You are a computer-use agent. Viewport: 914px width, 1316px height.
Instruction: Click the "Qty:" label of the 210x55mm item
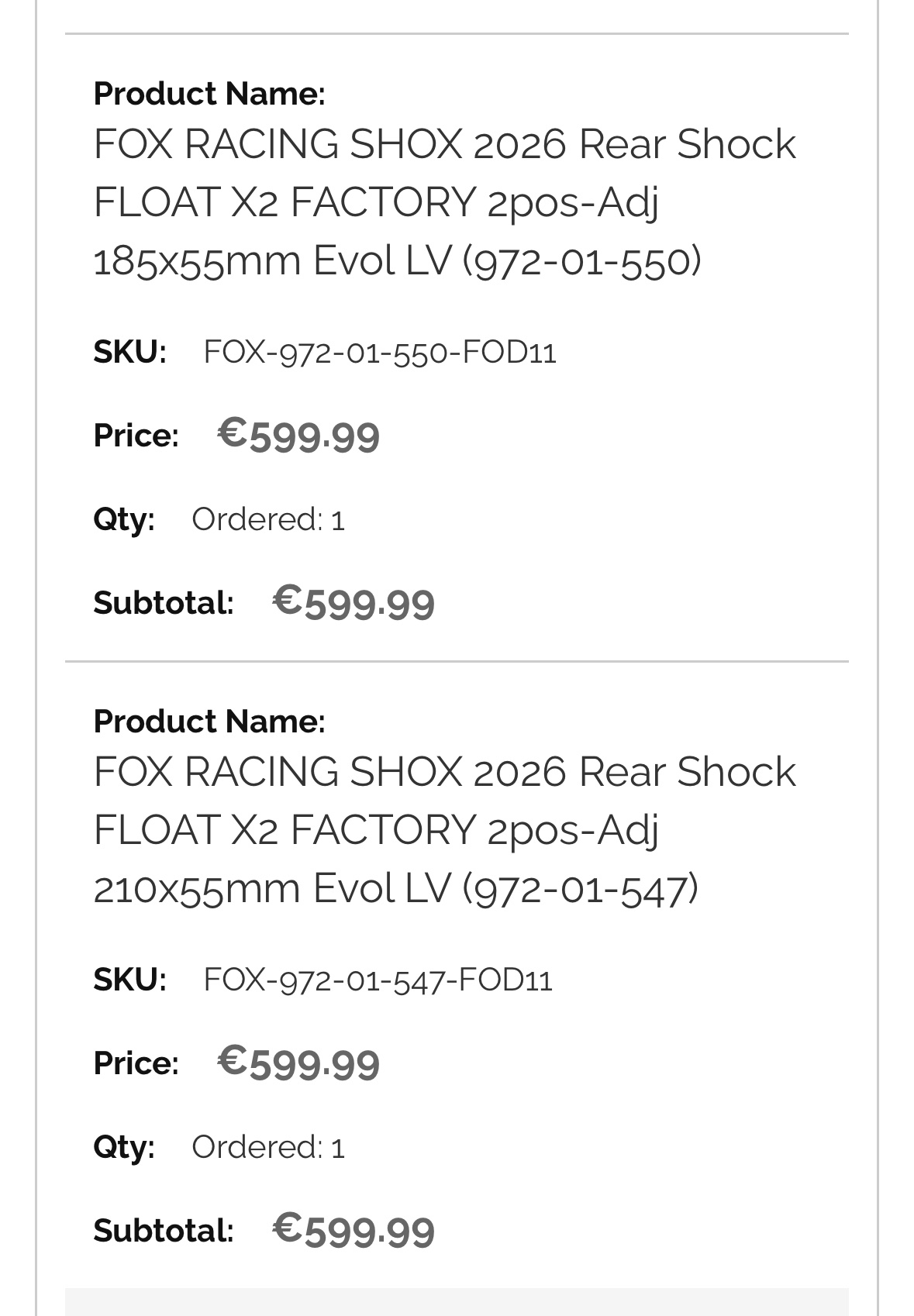pyautogui.click(x=124, y=1147)
